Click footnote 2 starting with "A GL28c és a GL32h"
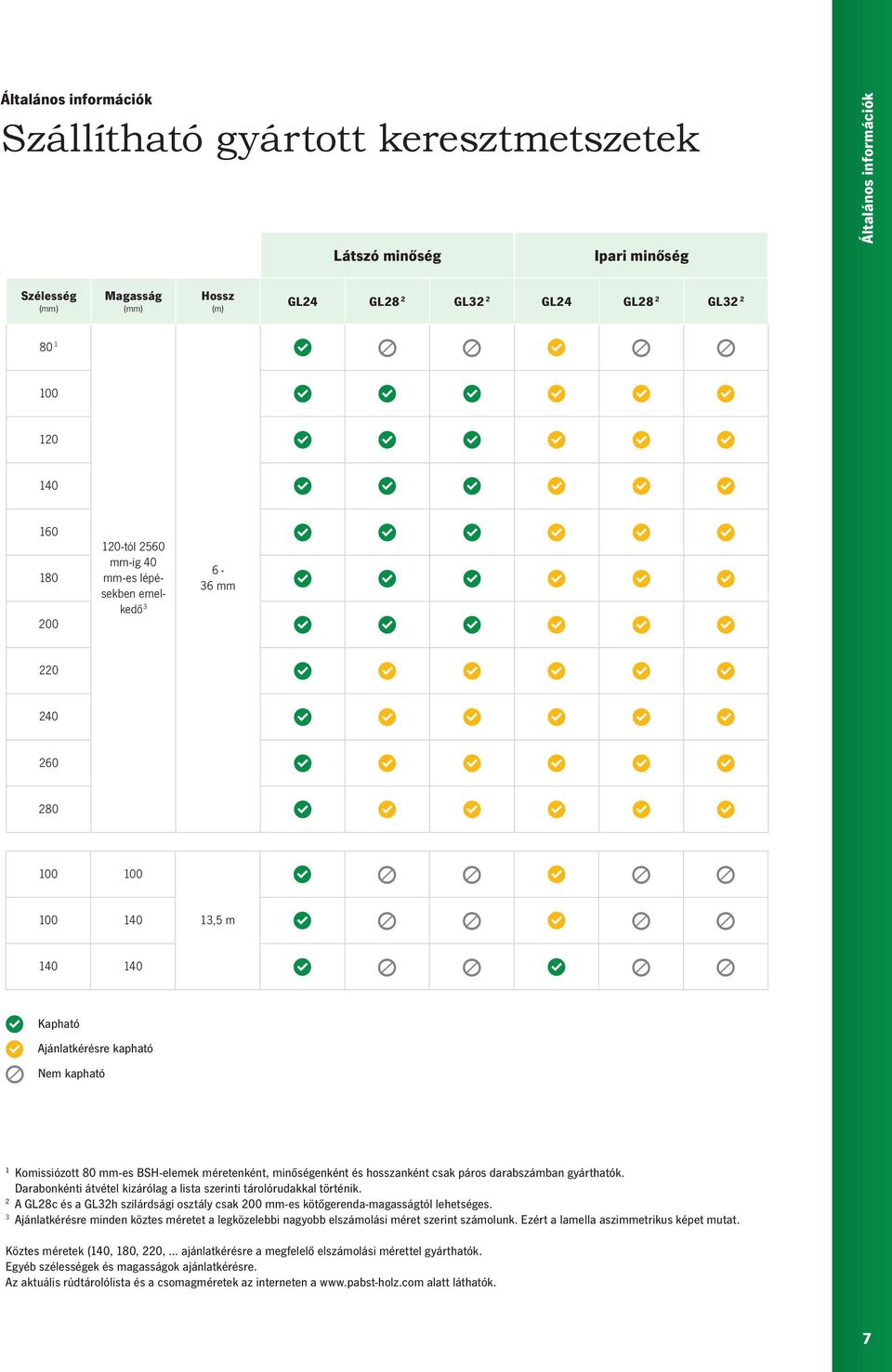 pyautogui.click(x=249, y=1205)
